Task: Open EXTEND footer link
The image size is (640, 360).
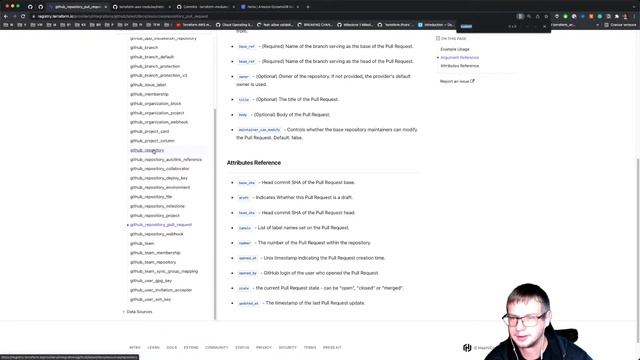Action: (191, 348)
